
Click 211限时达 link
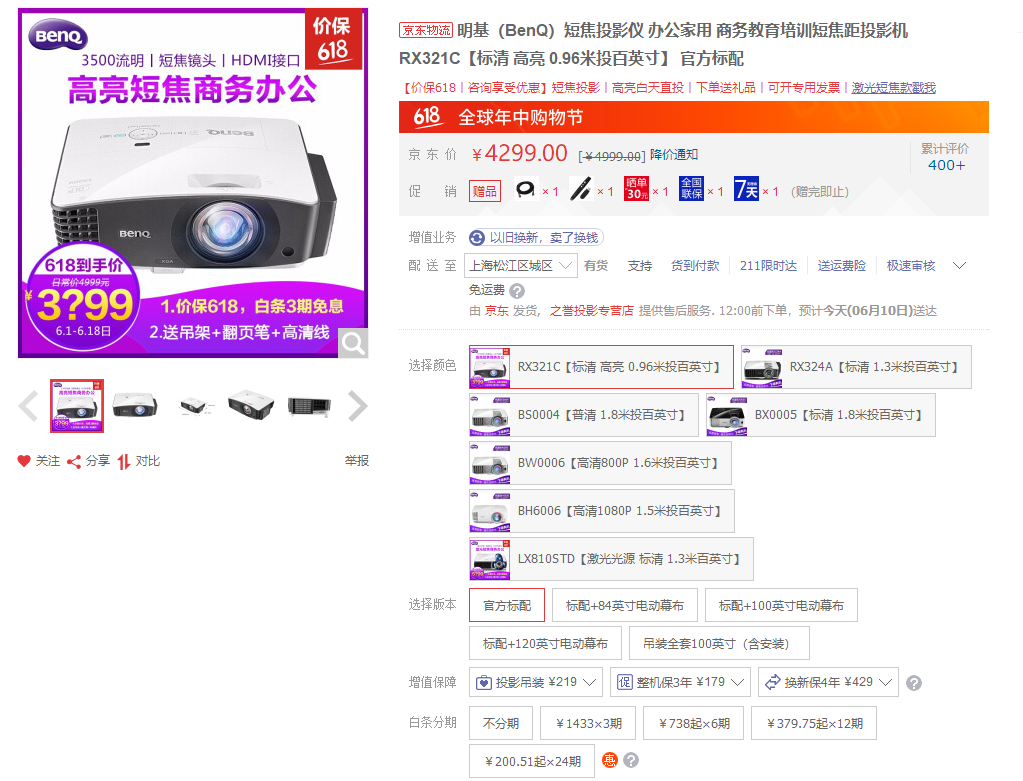[768, 266]
